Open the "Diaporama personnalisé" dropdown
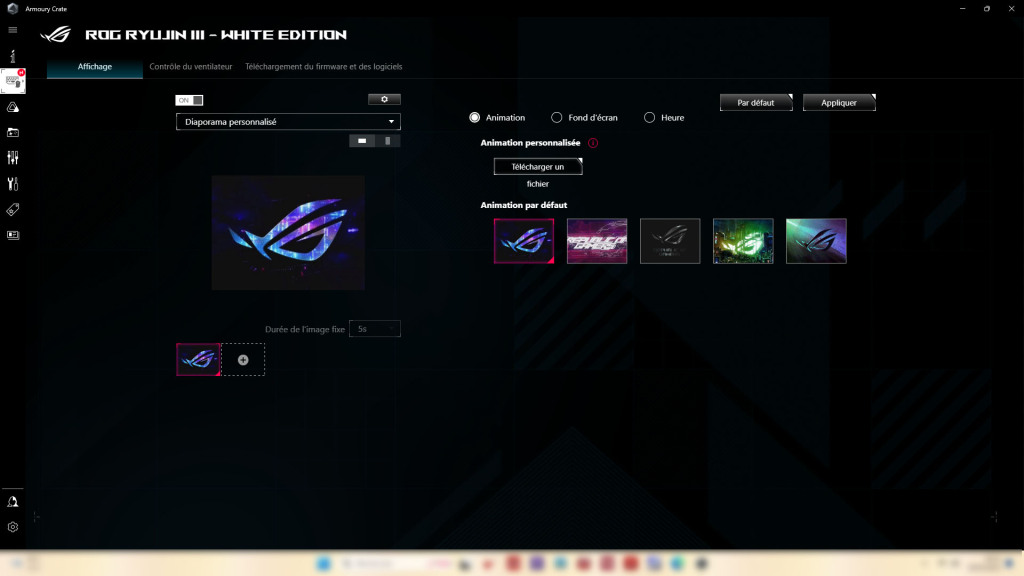 288,121
